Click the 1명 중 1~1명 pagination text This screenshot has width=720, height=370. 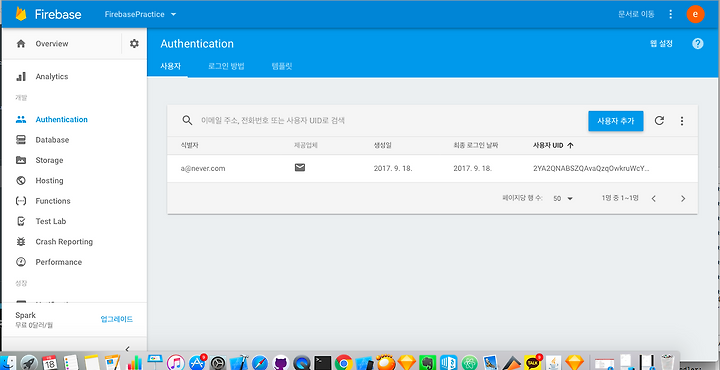click(x=620, y=198)
